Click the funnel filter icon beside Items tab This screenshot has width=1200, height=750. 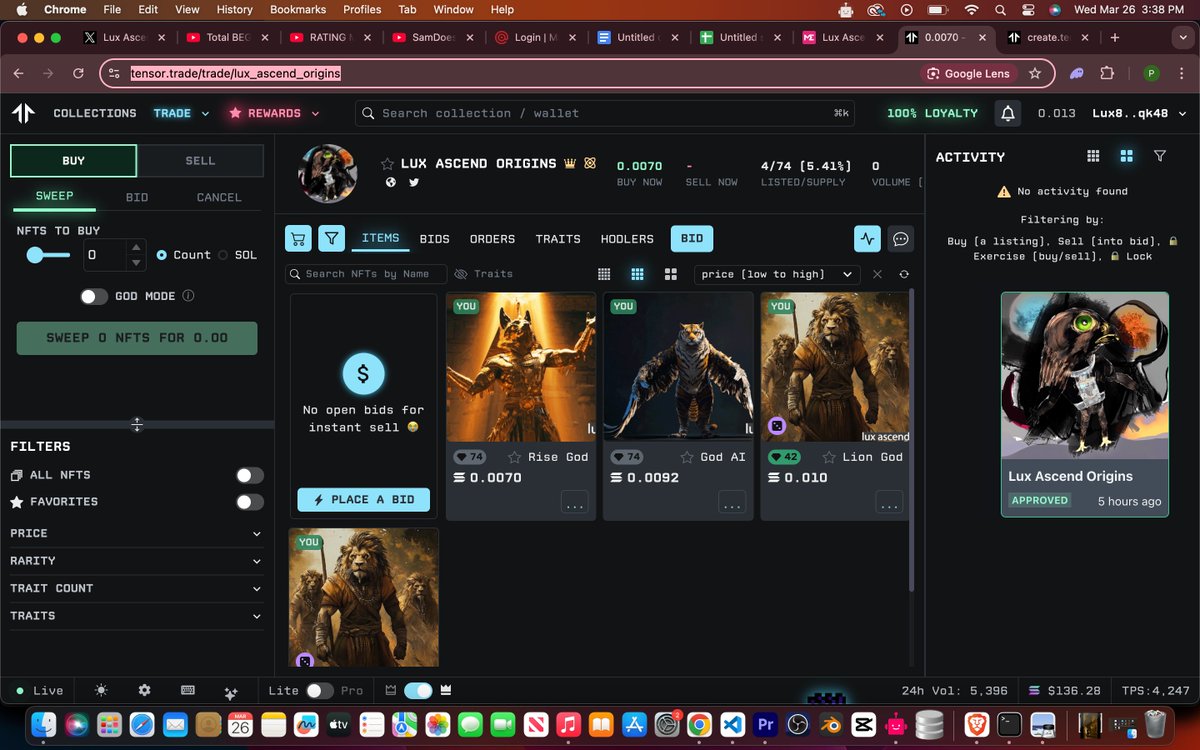(331, 238)
